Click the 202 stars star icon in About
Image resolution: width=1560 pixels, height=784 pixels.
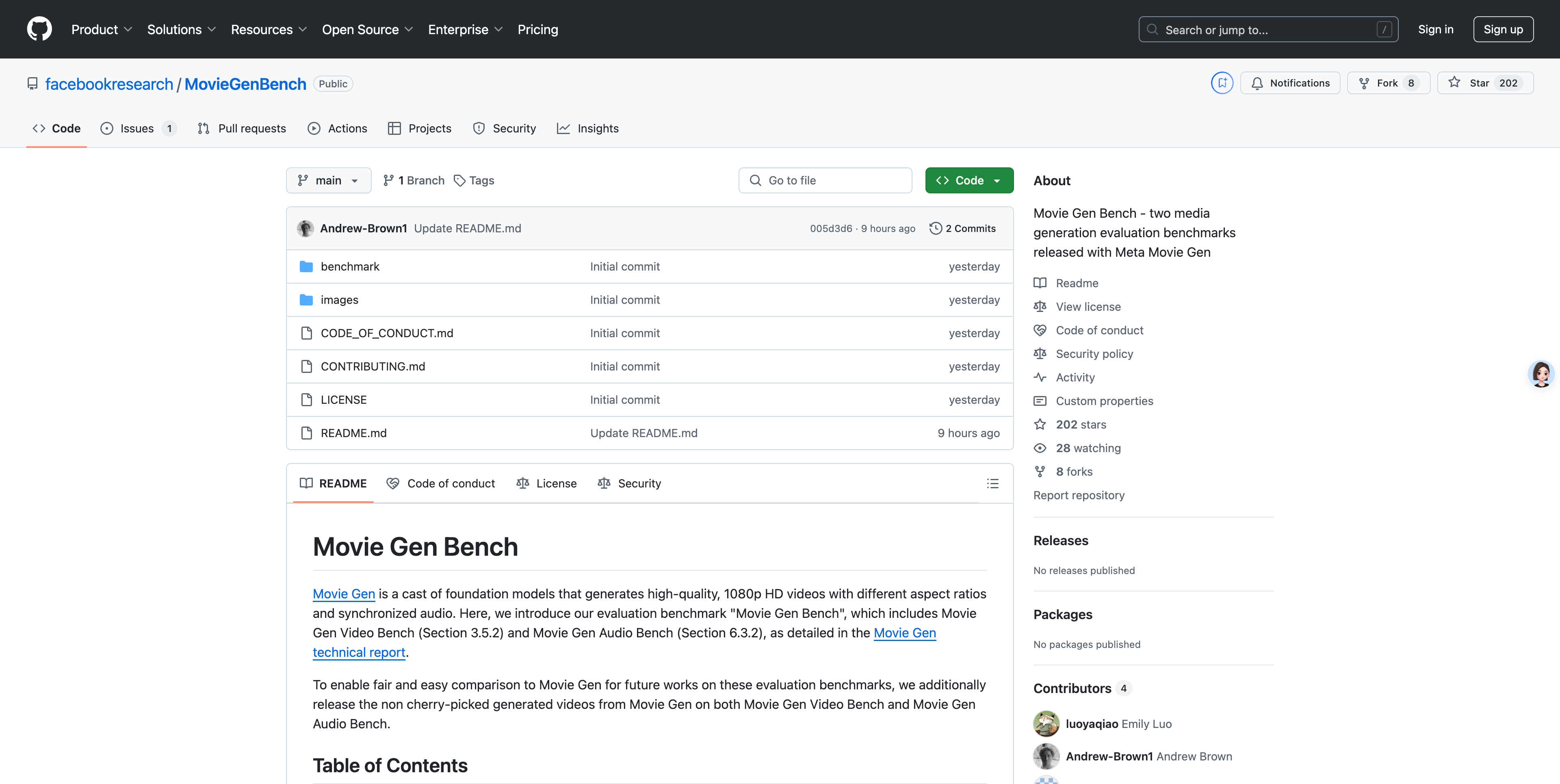pos(1040,424)
